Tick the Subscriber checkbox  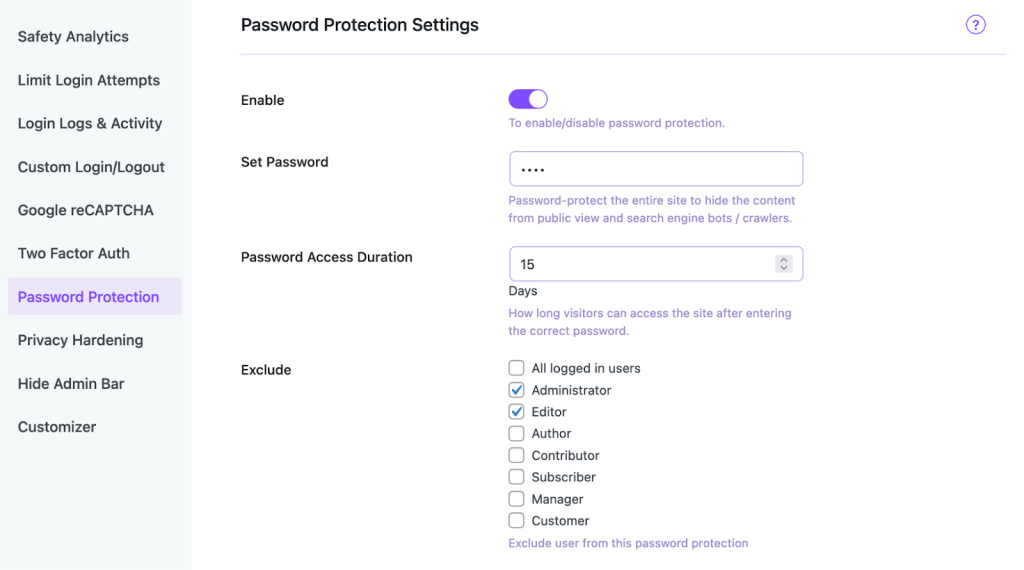click(x=516, y=477)
